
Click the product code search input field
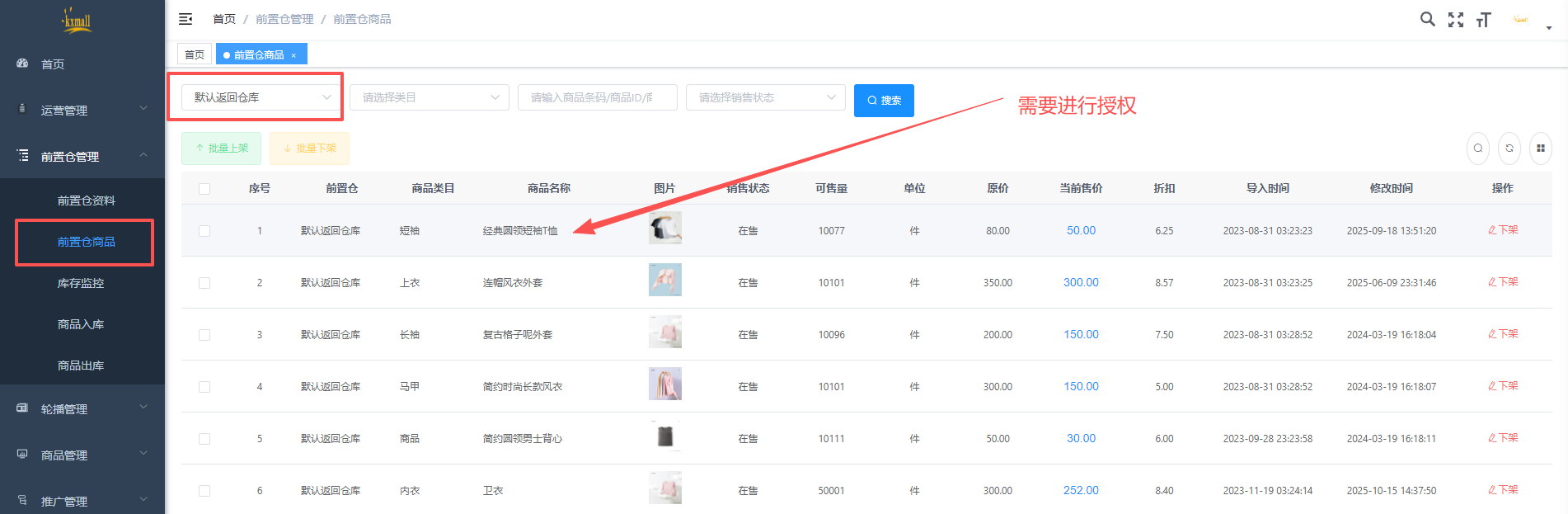(597, 97)
